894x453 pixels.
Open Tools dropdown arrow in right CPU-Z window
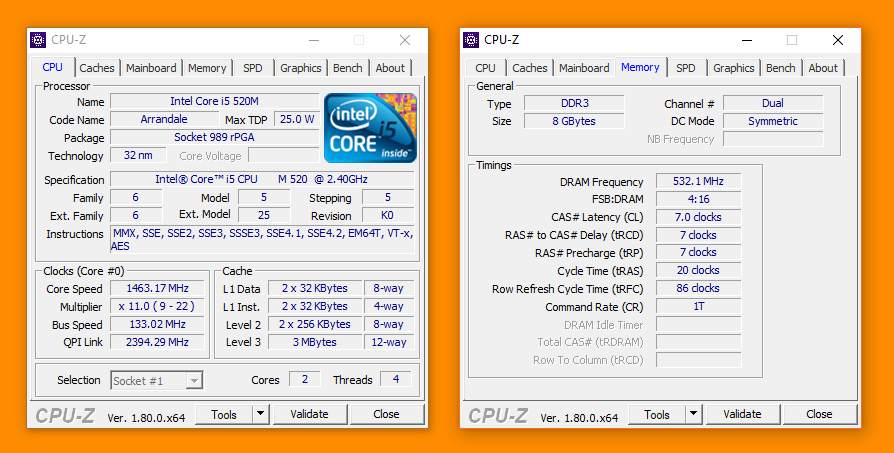click(693, 414)
